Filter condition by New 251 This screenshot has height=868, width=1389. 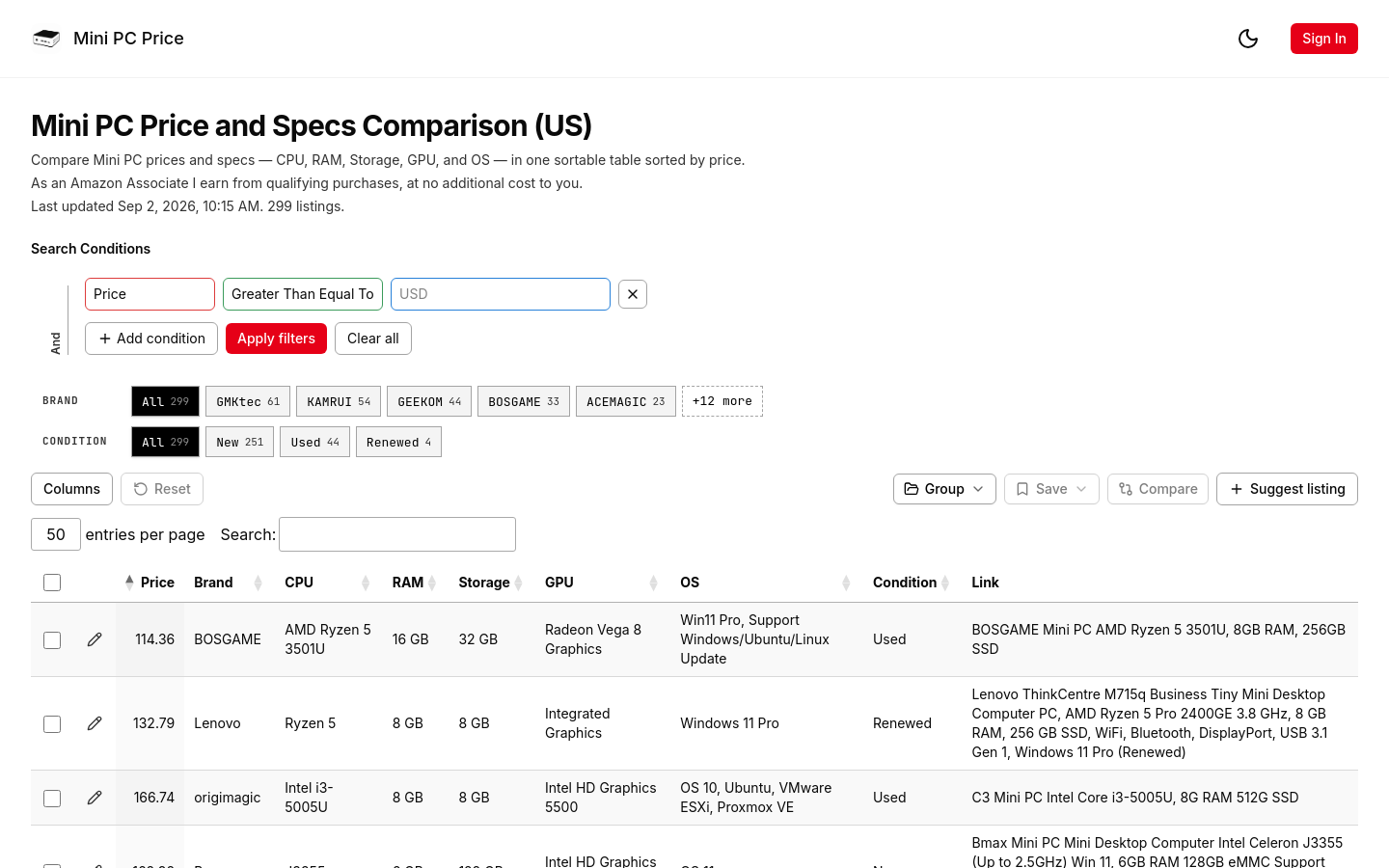(239, 442)
